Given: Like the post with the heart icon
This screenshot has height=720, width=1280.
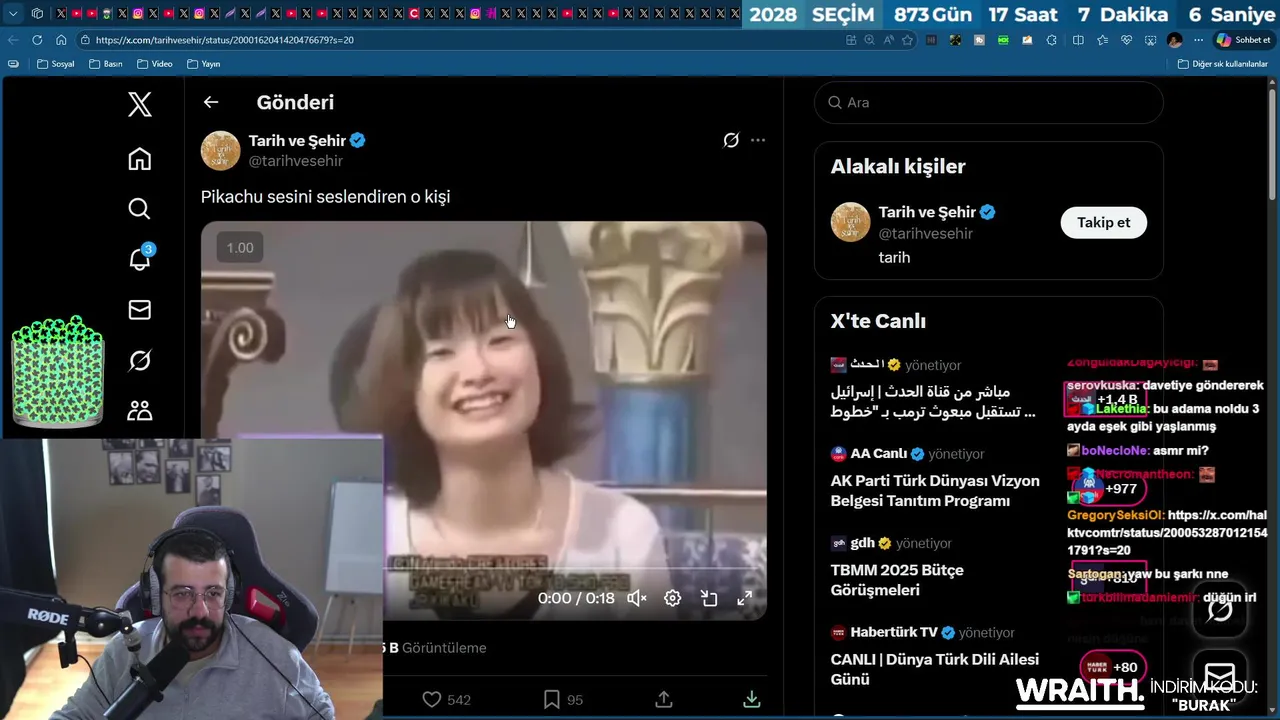Looking at the screenshot, I should pos(432,699).
